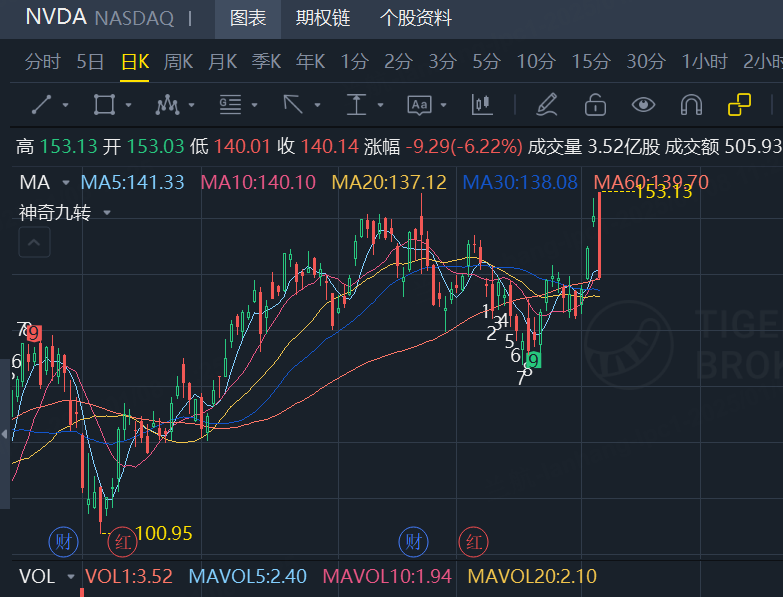Select the price range measure tool
Screen dimensions: 783x597
(x=356, y=105)
